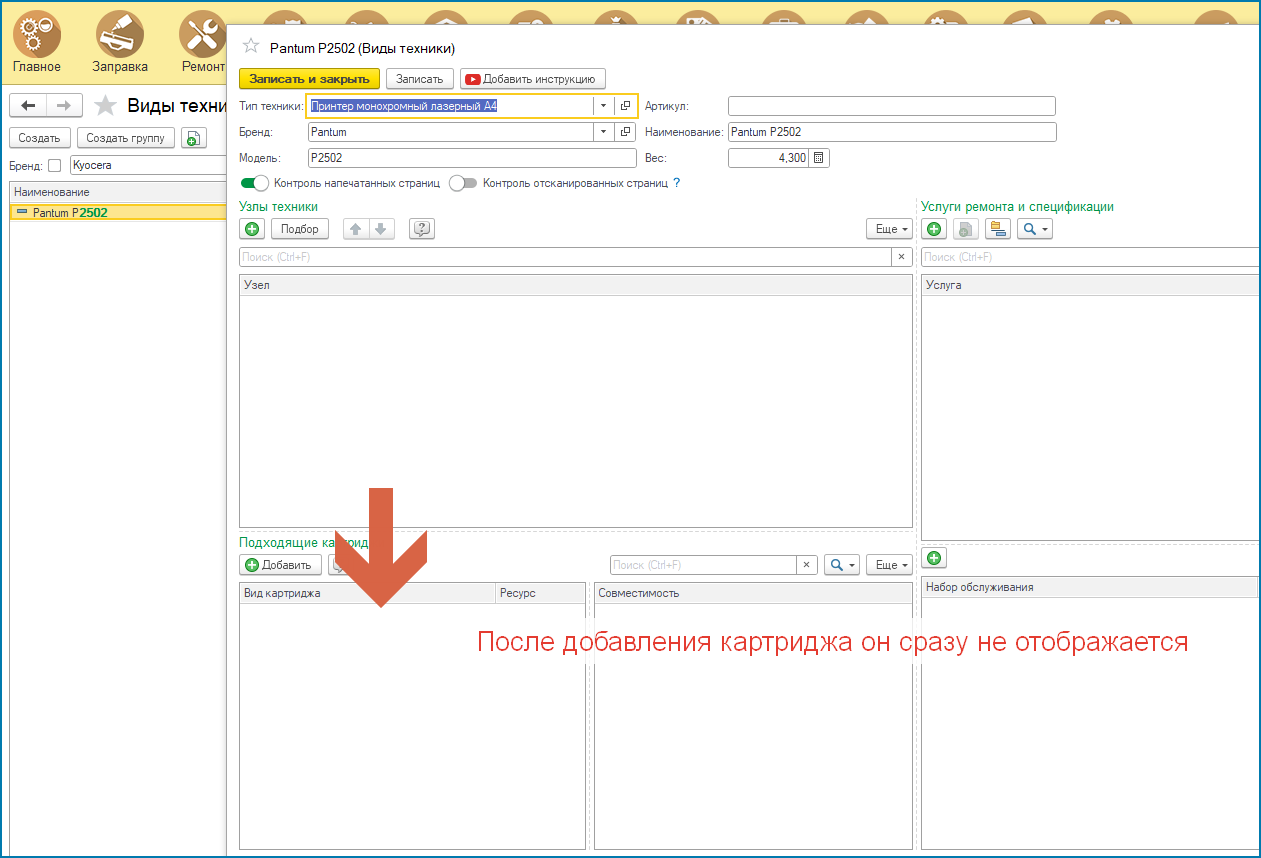Click Добавить инструкцию button
The image size is (1261, 858).
[x=533, y=79]
